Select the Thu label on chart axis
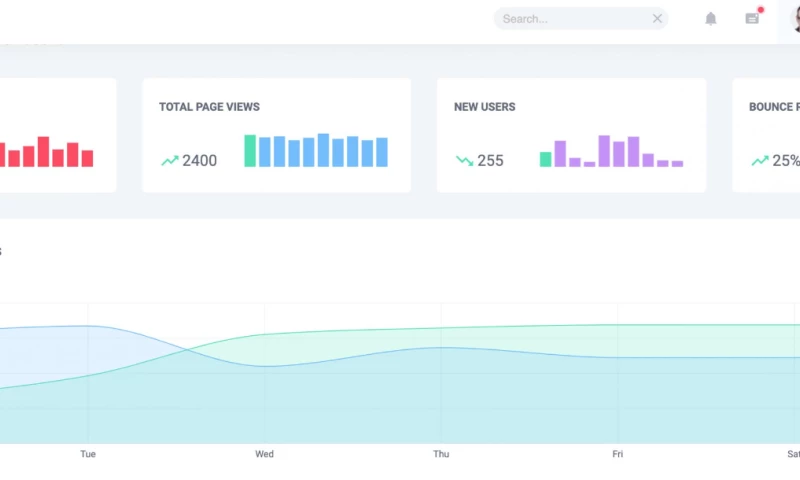 pyautogui.click(x=441, y=454)
